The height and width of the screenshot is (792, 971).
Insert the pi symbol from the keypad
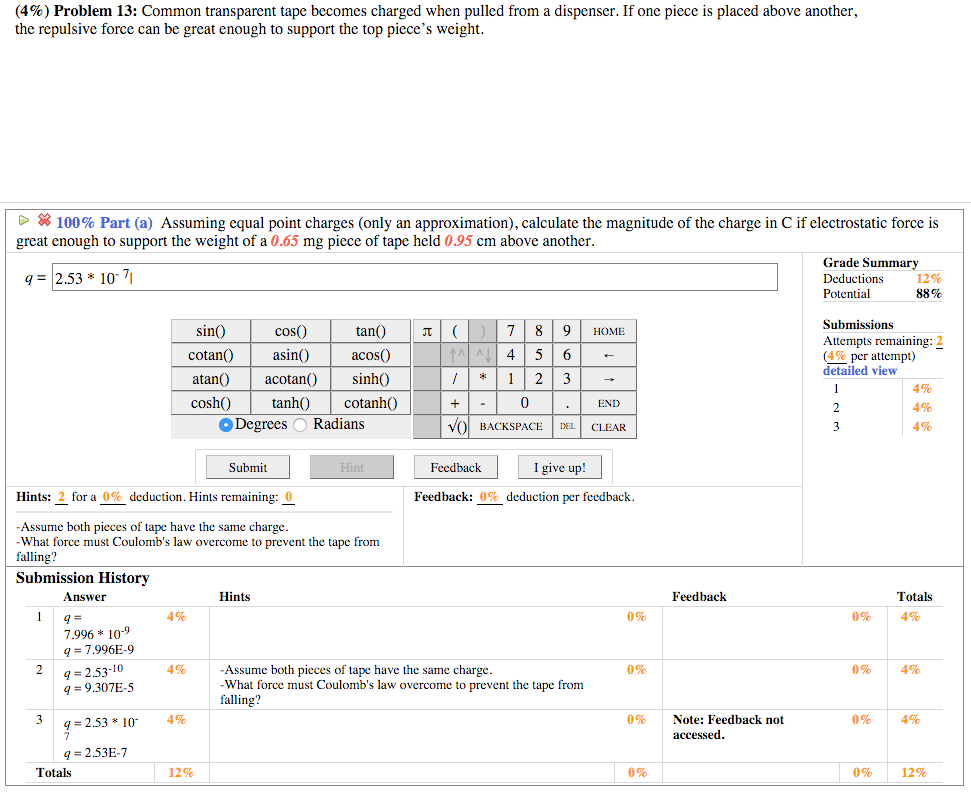click(427, 330)
